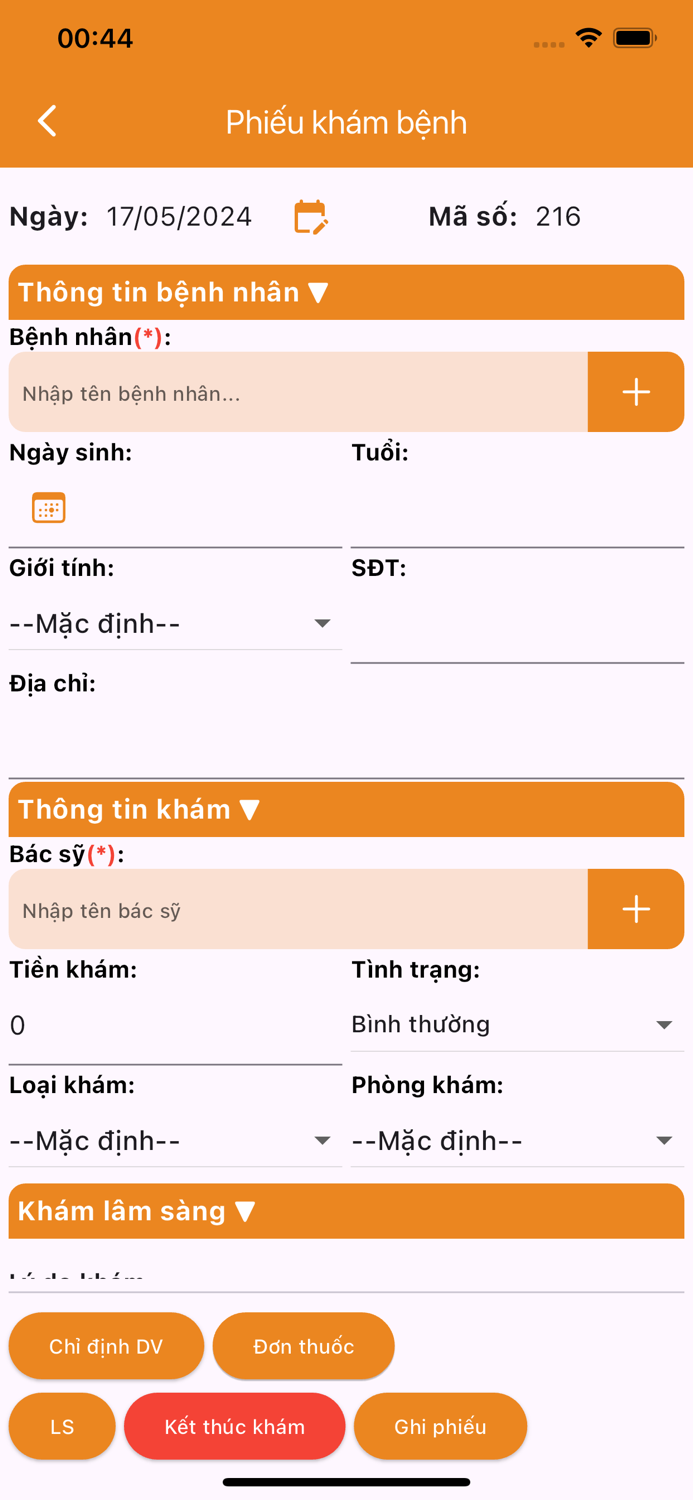Tap the back arrow to leave Phiếu khám bệnh
The height and width of the screenshot is (1500, 693).
(46, 120)
